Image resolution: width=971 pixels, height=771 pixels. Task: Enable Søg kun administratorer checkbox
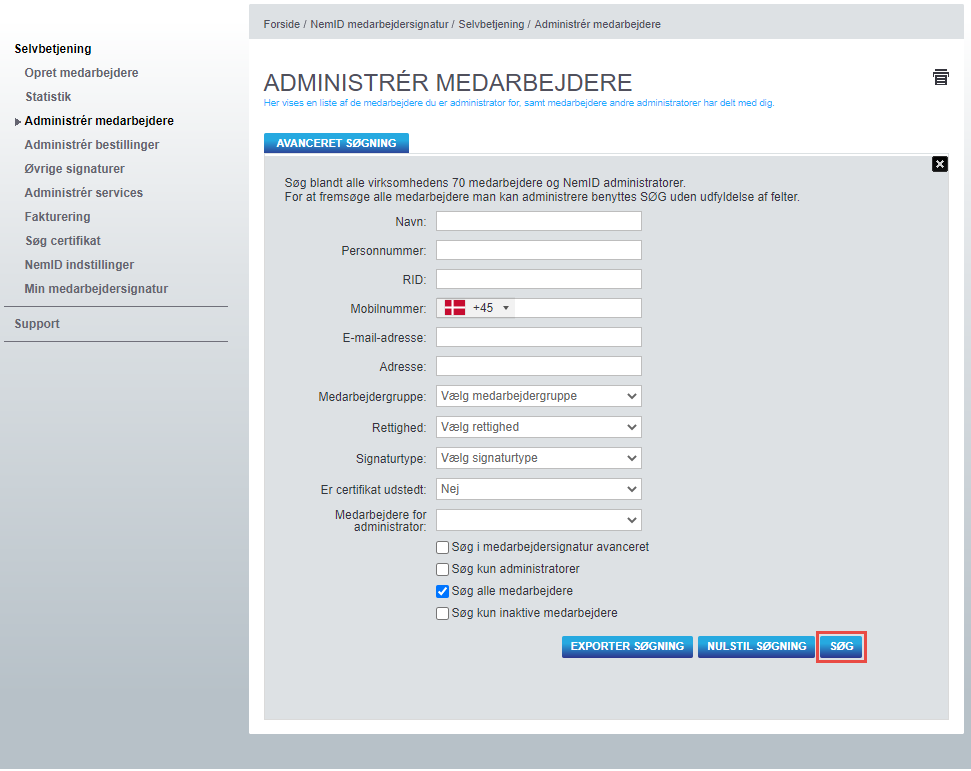[442, 569]
